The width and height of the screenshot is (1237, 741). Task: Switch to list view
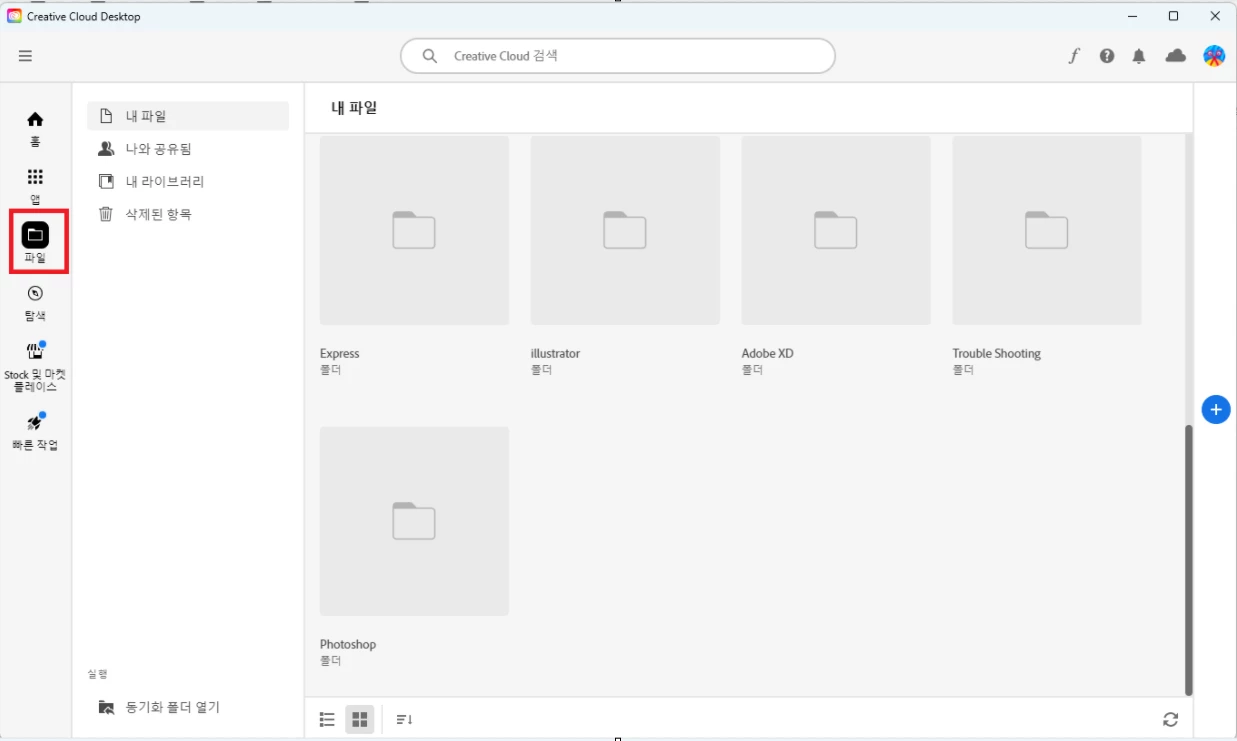coord(327,719)
